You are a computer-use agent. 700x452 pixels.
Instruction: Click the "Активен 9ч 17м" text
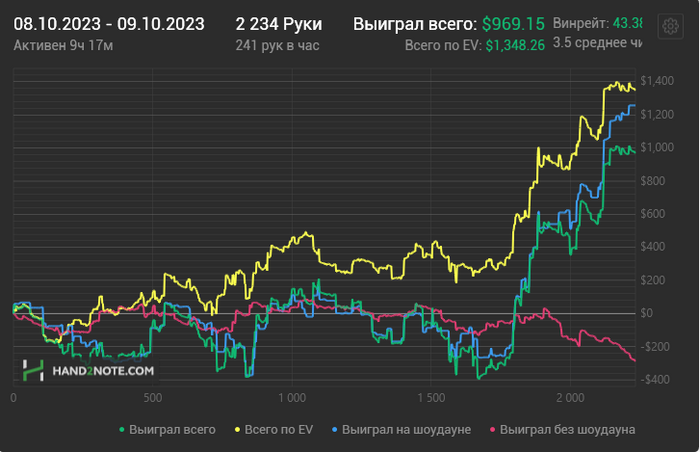pos(63,45)
